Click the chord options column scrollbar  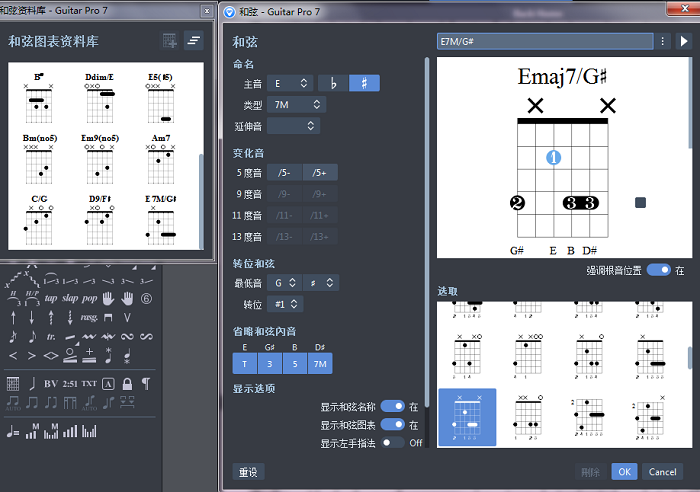point(427,232)
